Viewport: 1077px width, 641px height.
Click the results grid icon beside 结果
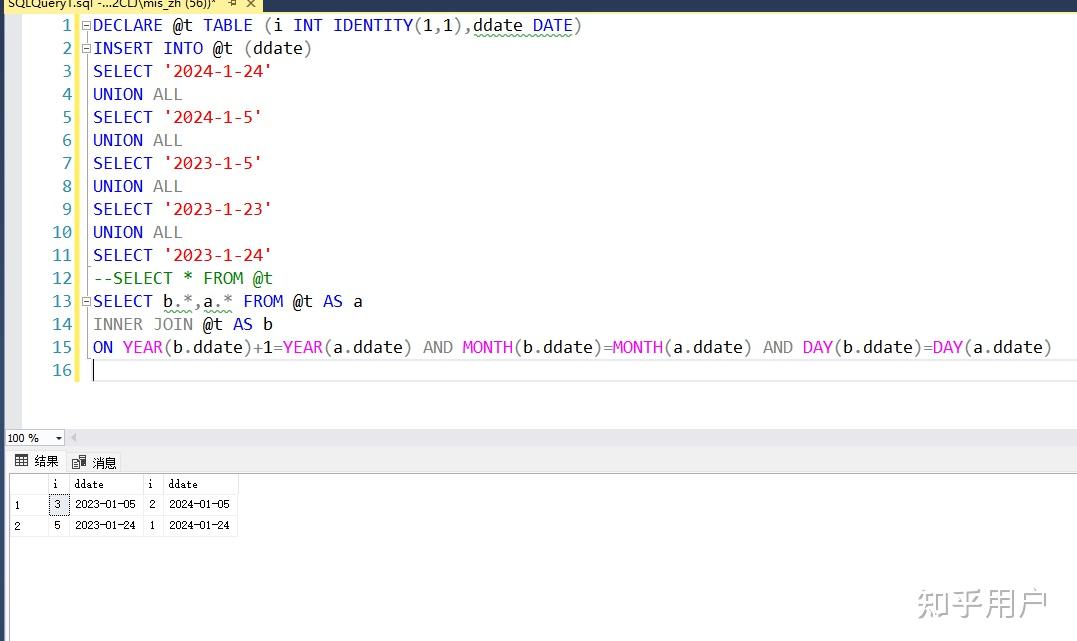(21, 460)
